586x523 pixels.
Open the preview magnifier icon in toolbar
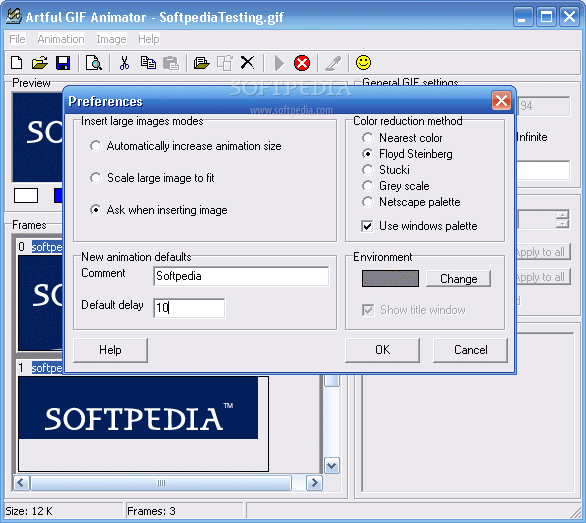[93, 63]
